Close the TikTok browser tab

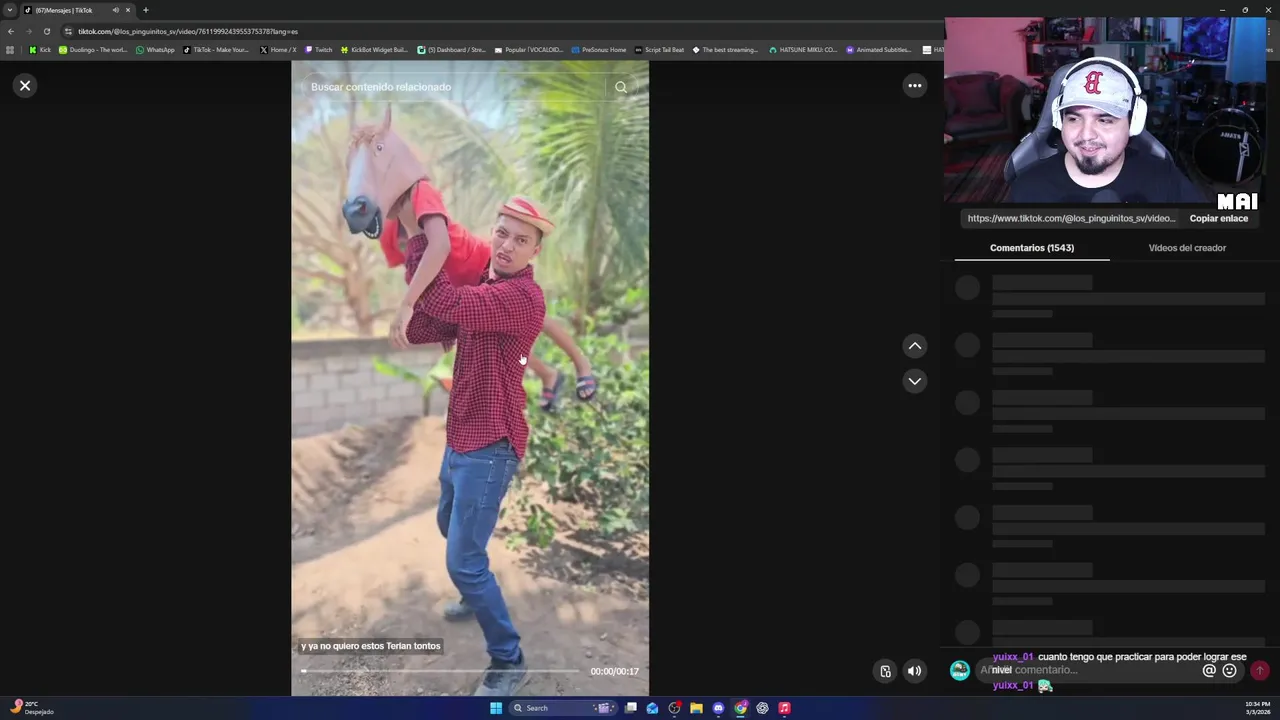click(x=128, y=10)
